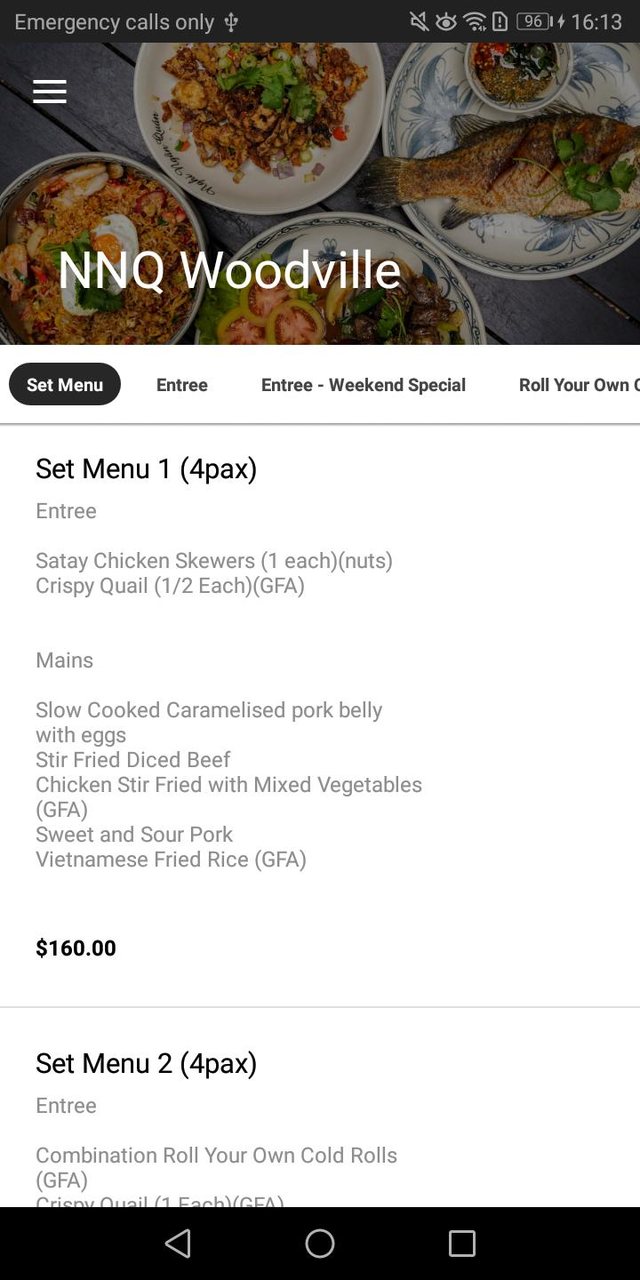
Task: Open the hamburger navigation menu
Action: click(x=49, y=92)
